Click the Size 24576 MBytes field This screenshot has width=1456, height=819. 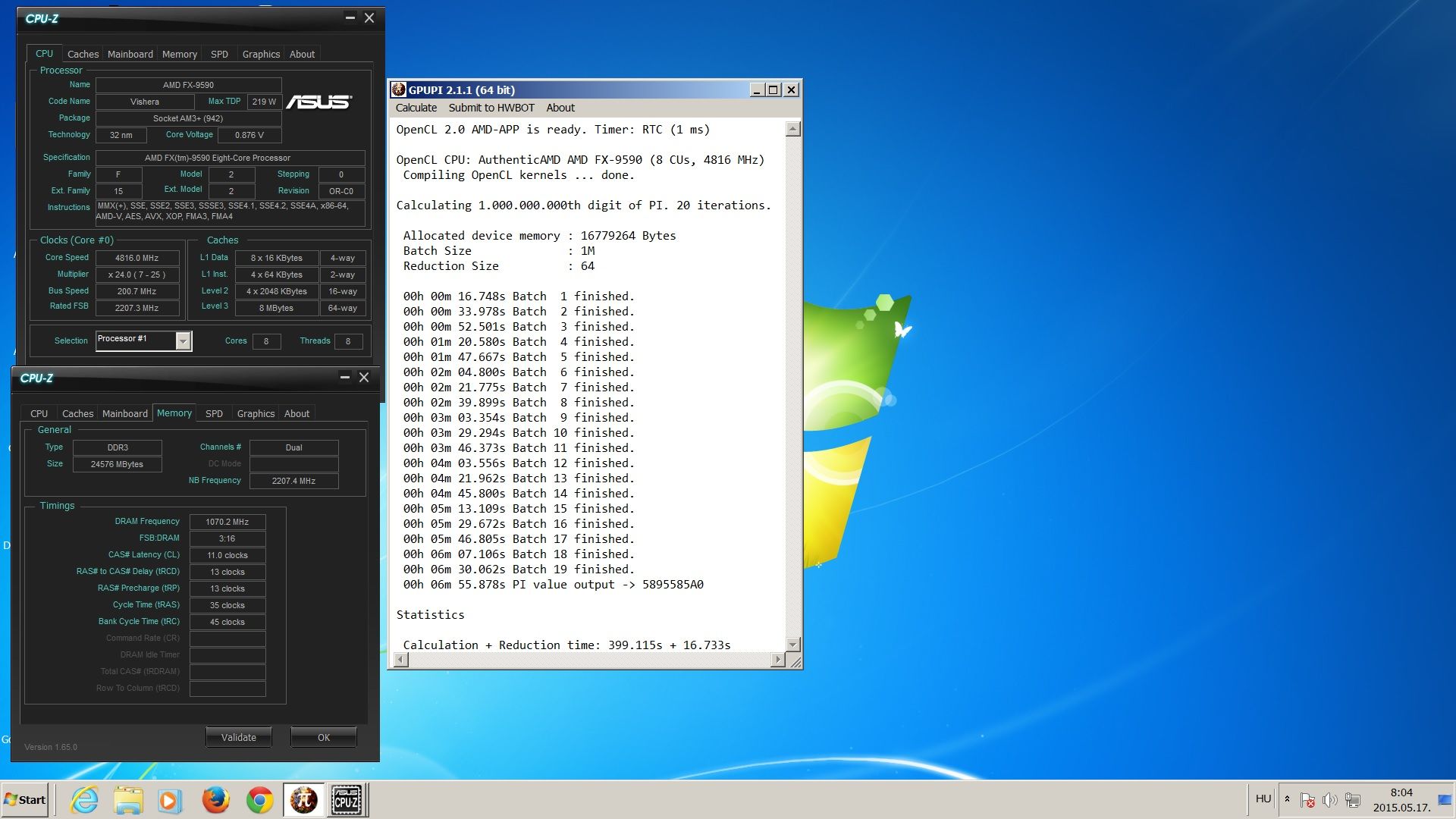coord(118,464)
